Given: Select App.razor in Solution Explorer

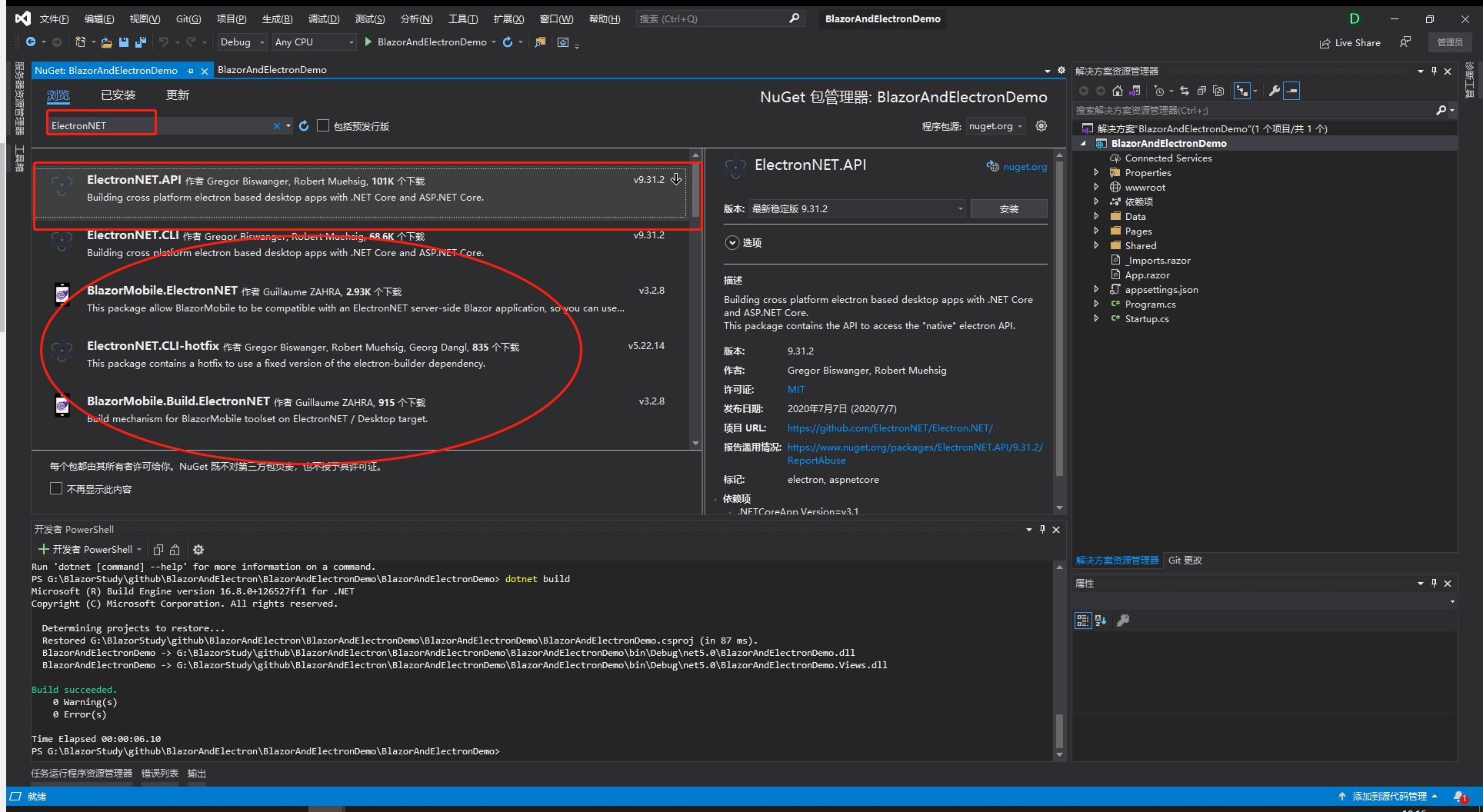Looking at the screenshot, I should (x=1147, y=275).
